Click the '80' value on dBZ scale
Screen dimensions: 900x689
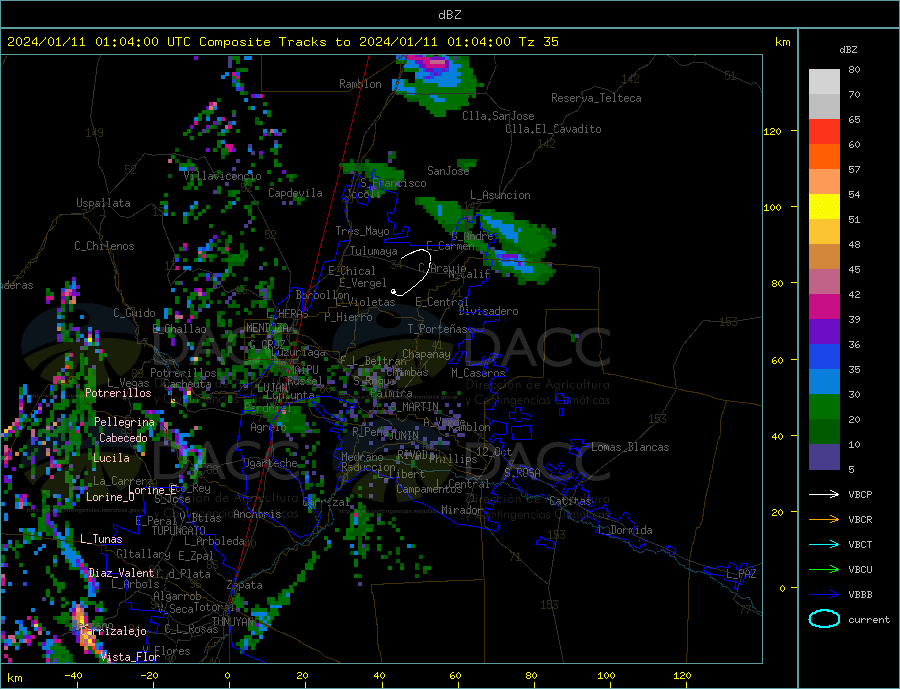point(854,69)
